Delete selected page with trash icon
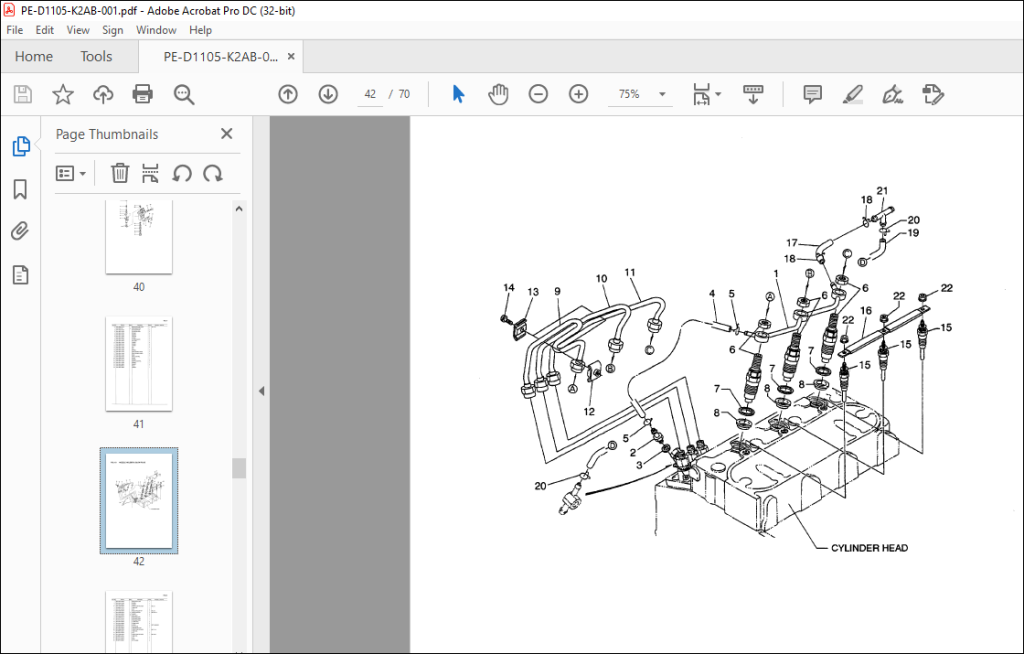This screenshot has width=1024, height=654. click(120, 173)
